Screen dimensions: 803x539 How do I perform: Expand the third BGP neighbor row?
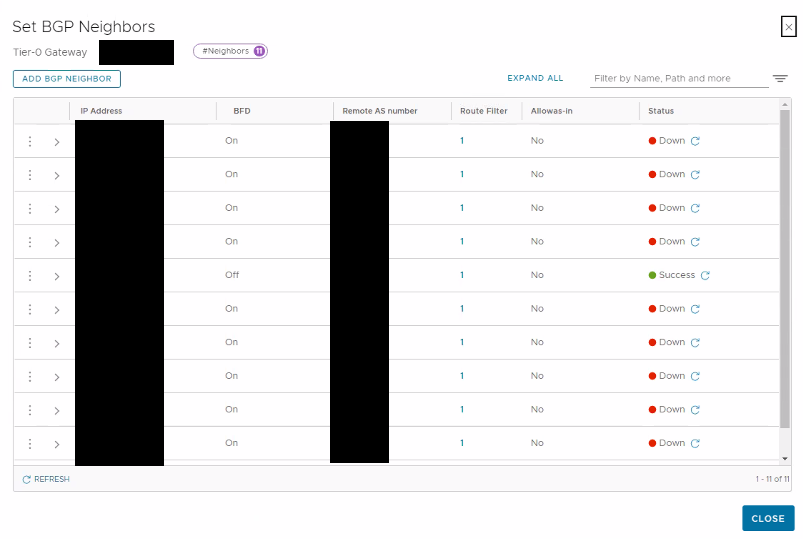click(x=57, y=209)
